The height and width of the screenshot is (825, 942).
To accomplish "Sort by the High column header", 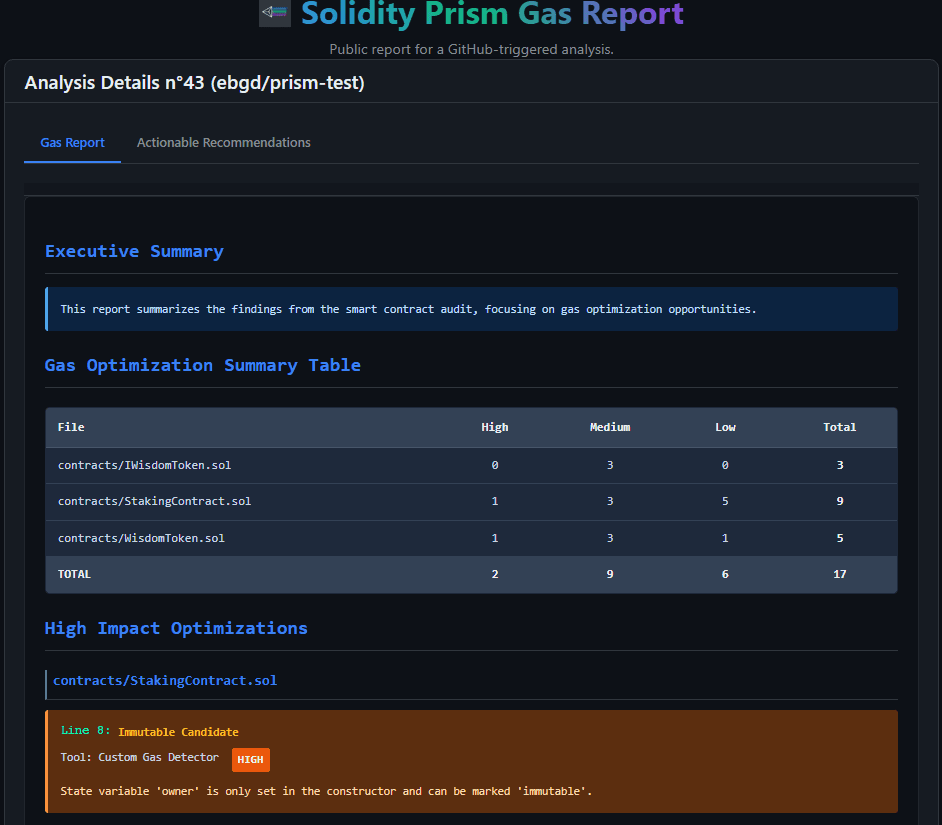I will pos(494,427).
